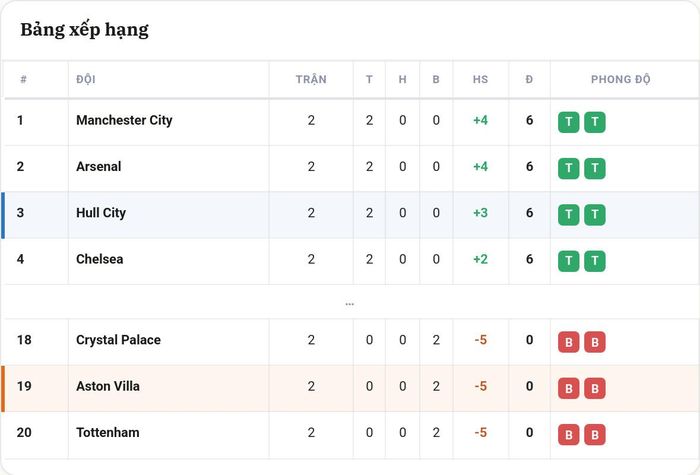This screenshot has width=700, height=475.
Task: Select the highlighted Hull City row
Action: pos(350,215)
